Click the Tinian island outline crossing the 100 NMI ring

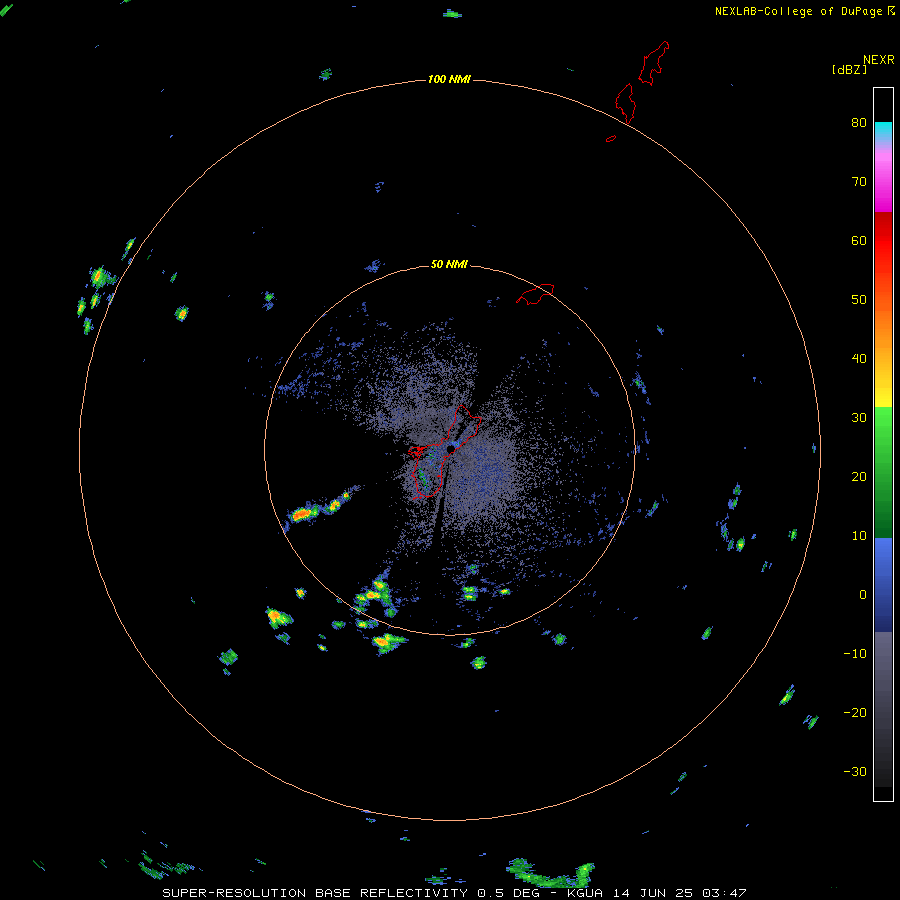[x=625, y=103]
